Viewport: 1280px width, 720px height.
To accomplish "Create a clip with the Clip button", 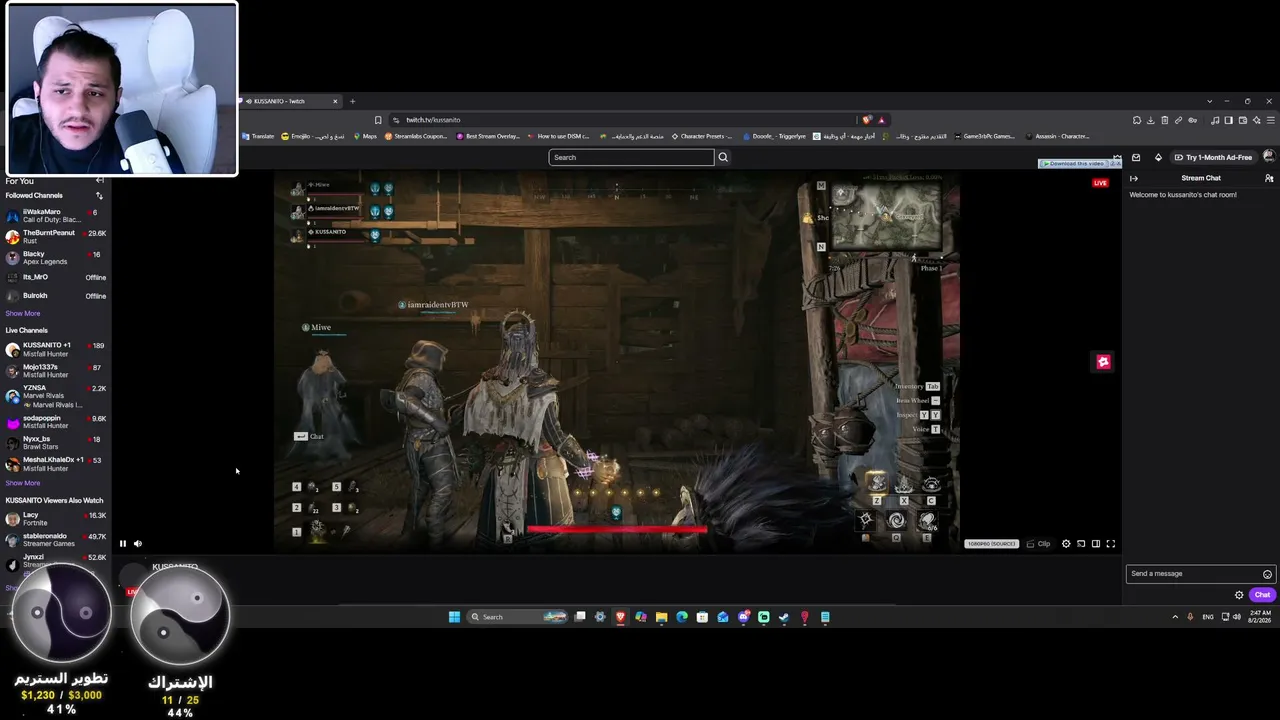I will click(x=1039, y=544).
